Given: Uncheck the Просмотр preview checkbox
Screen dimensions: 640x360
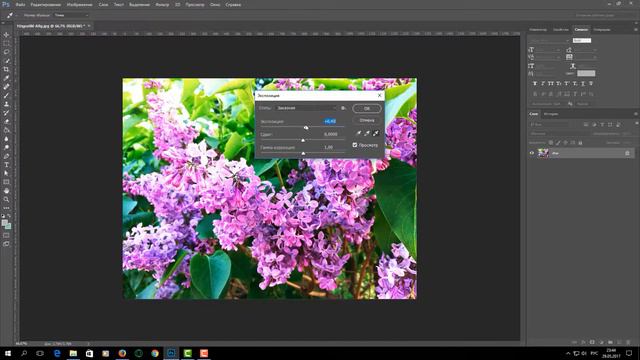Looking at the screenshot, I should (355, 145).
